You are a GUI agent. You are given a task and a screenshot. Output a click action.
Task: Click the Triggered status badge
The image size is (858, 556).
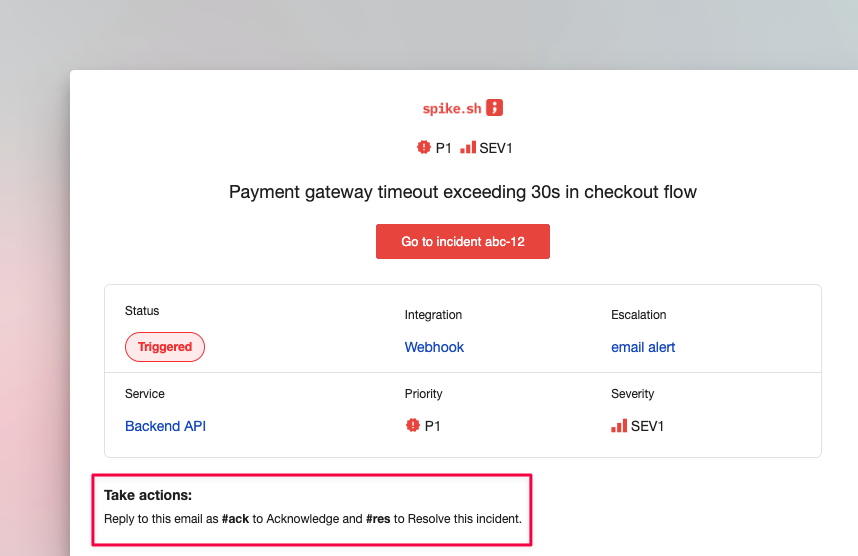pos(165,347)
